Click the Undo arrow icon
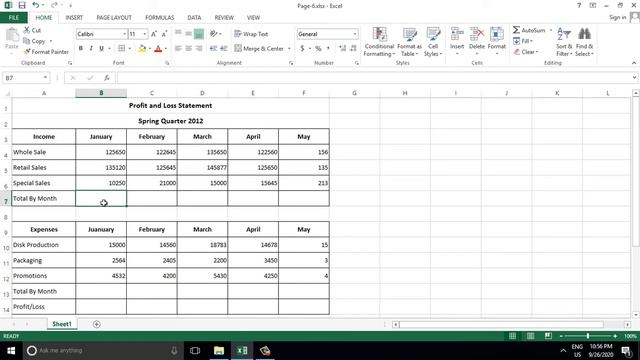This screenshot has width=640, height=360. pos(36,5)
